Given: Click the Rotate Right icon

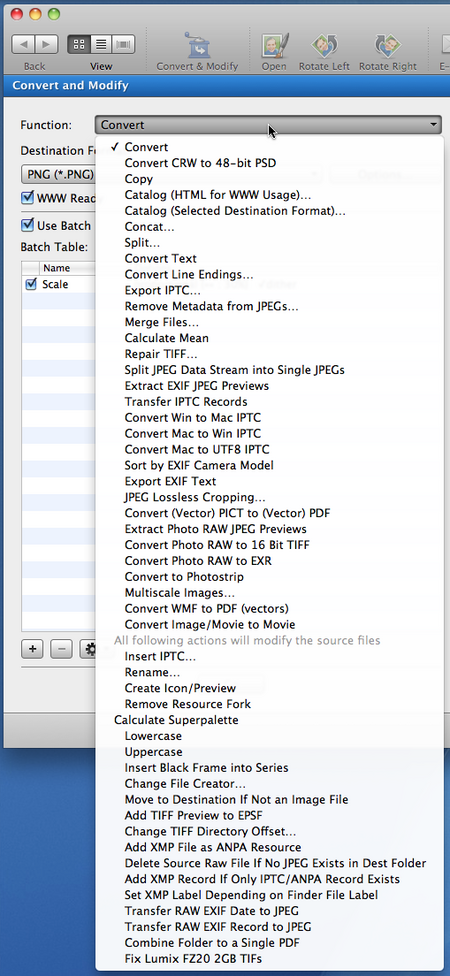Looking at the screenshot, I should [x=388, y=45].
